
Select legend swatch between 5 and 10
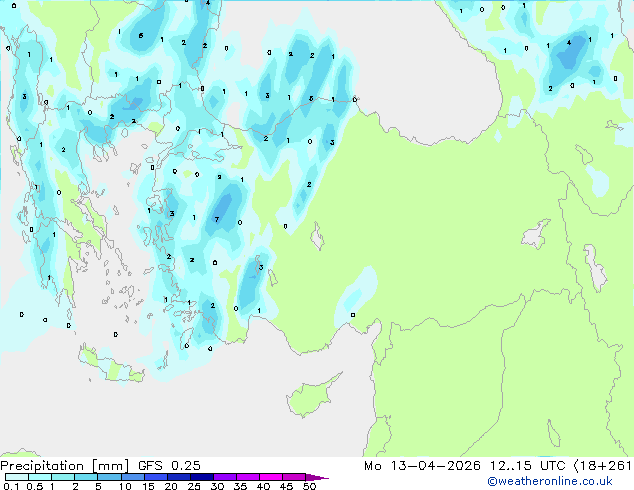coord(109,477)
